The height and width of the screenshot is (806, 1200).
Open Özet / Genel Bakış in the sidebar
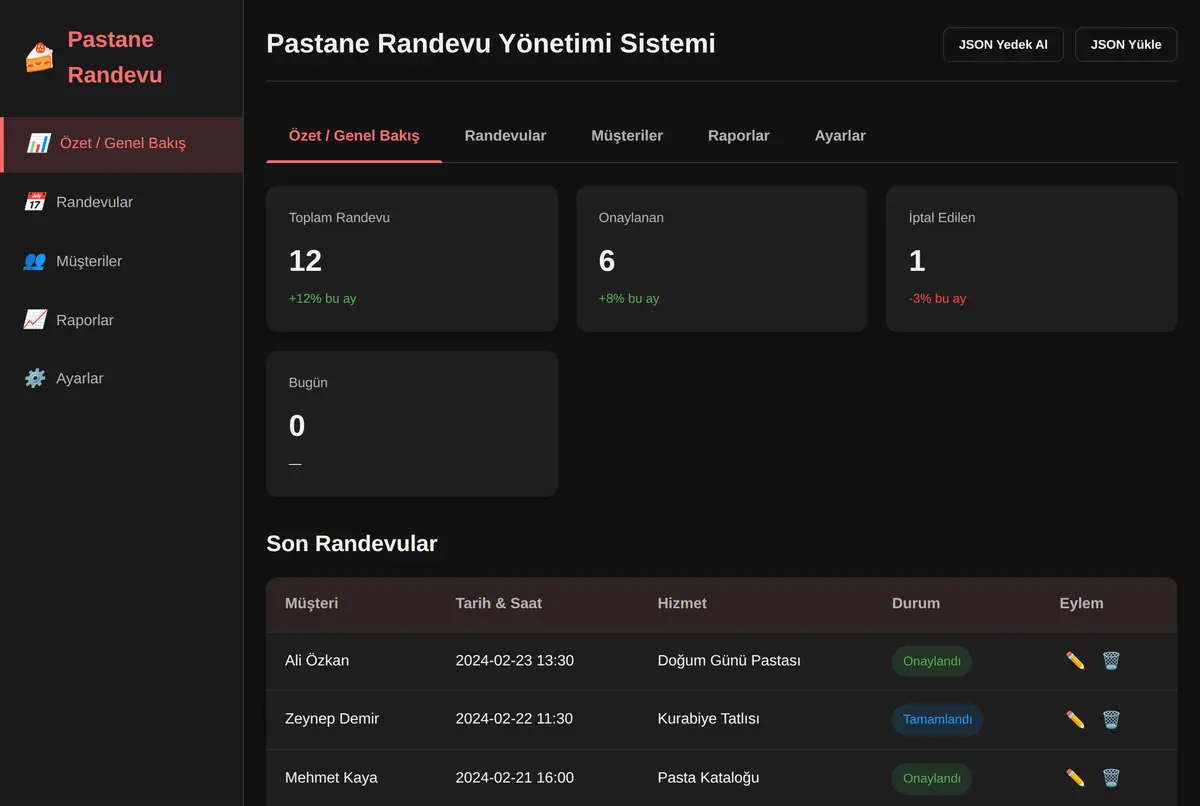coord(121,144)
